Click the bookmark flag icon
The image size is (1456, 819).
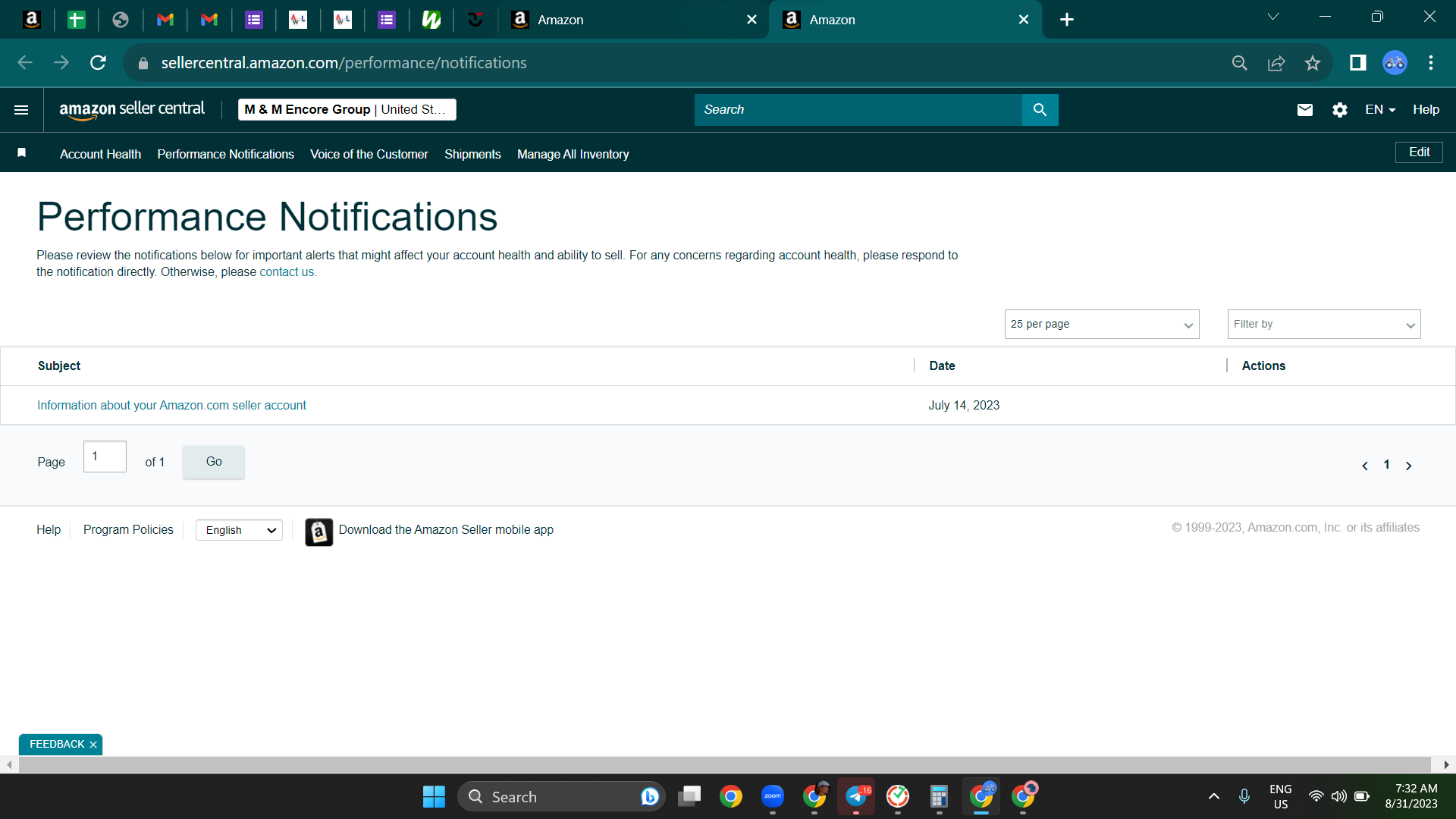tap(22, 153)
